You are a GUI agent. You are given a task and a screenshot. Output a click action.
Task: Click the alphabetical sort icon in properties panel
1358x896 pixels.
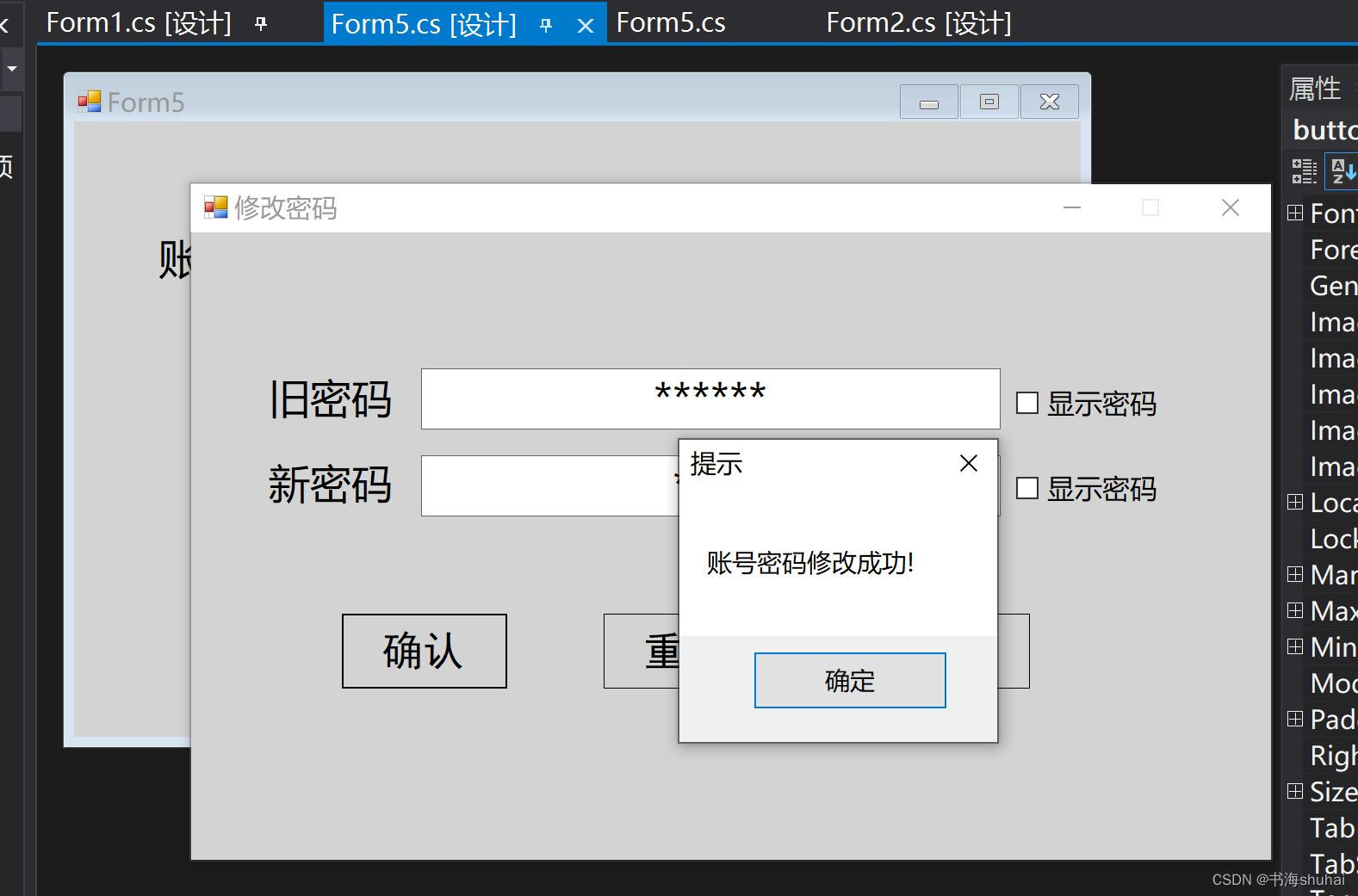(1342, 170)
